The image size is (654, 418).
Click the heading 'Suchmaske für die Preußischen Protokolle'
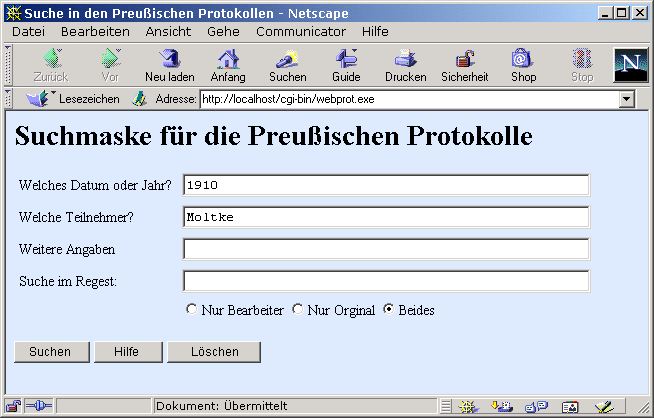pyautogui.click(x=274, y=136)
